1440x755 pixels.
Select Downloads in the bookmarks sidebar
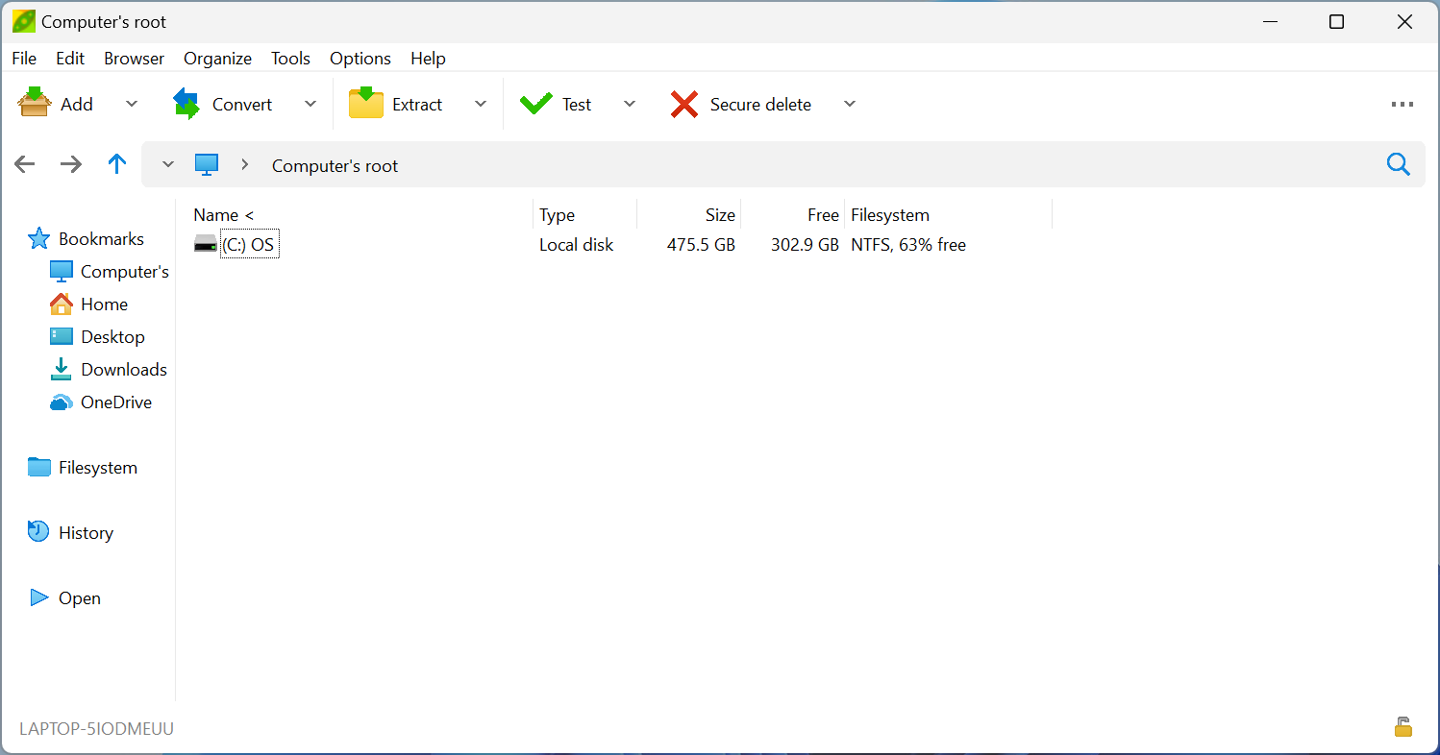[123, 370]
